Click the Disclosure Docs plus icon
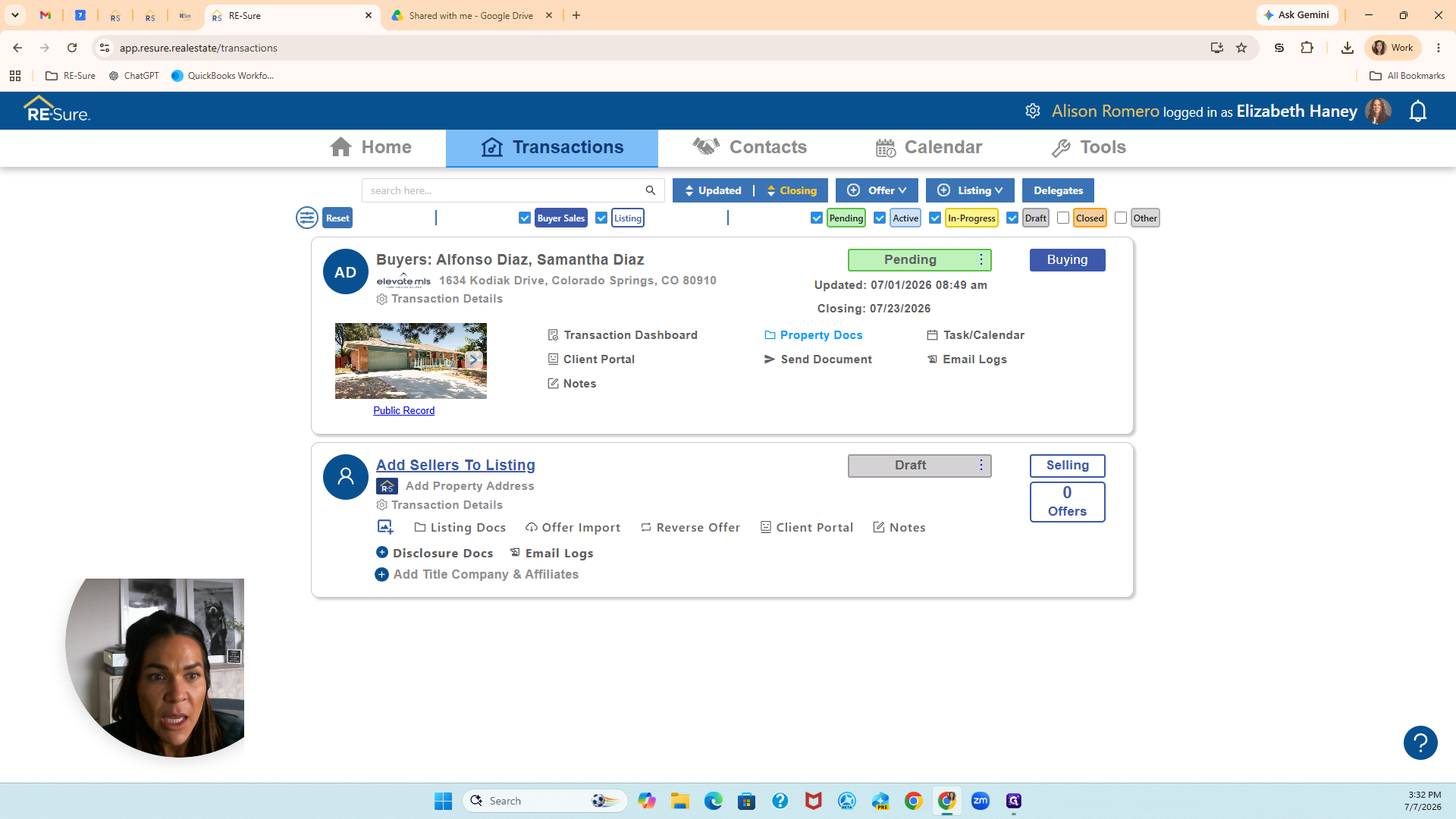Screen dimensions: 1456x819 [x=382, y=552]
